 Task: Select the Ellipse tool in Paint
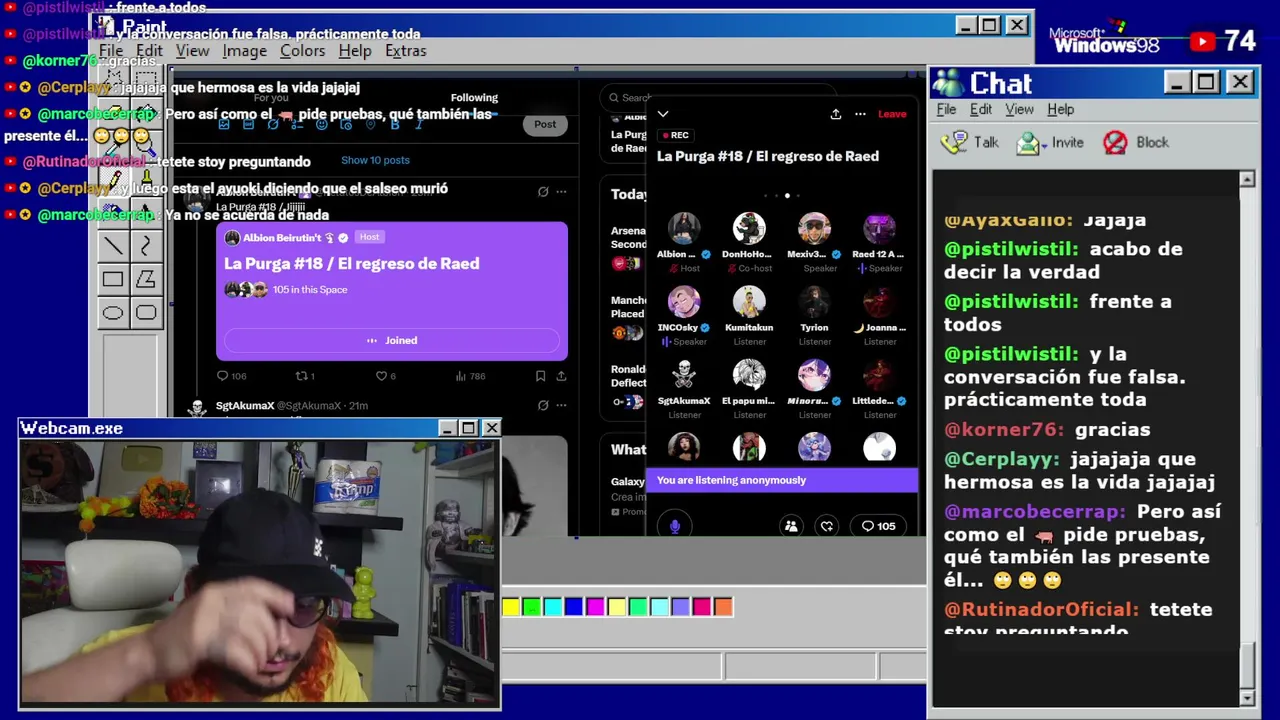click(x=113, y=313)
